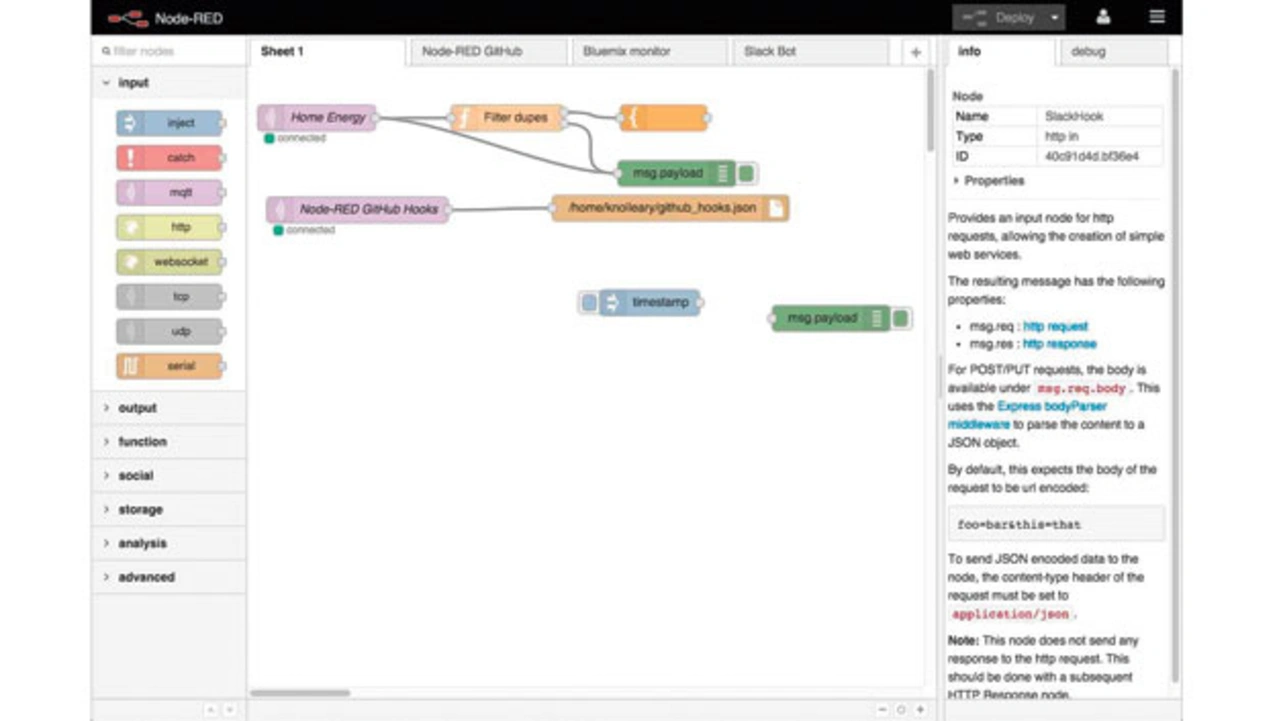Switch to the Node-RED GitHub tab

487,52
